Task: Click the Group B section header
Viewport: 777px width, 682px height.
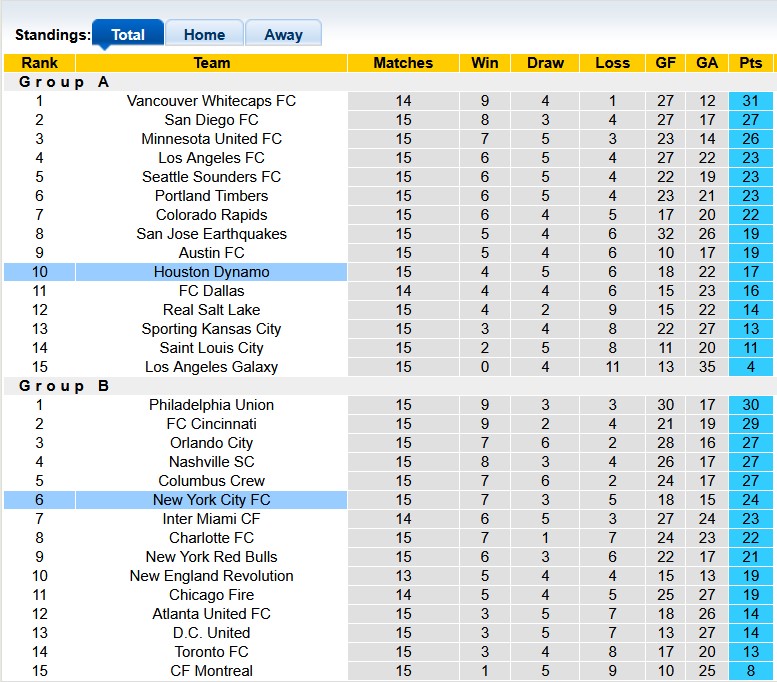Action: point(64,386)
